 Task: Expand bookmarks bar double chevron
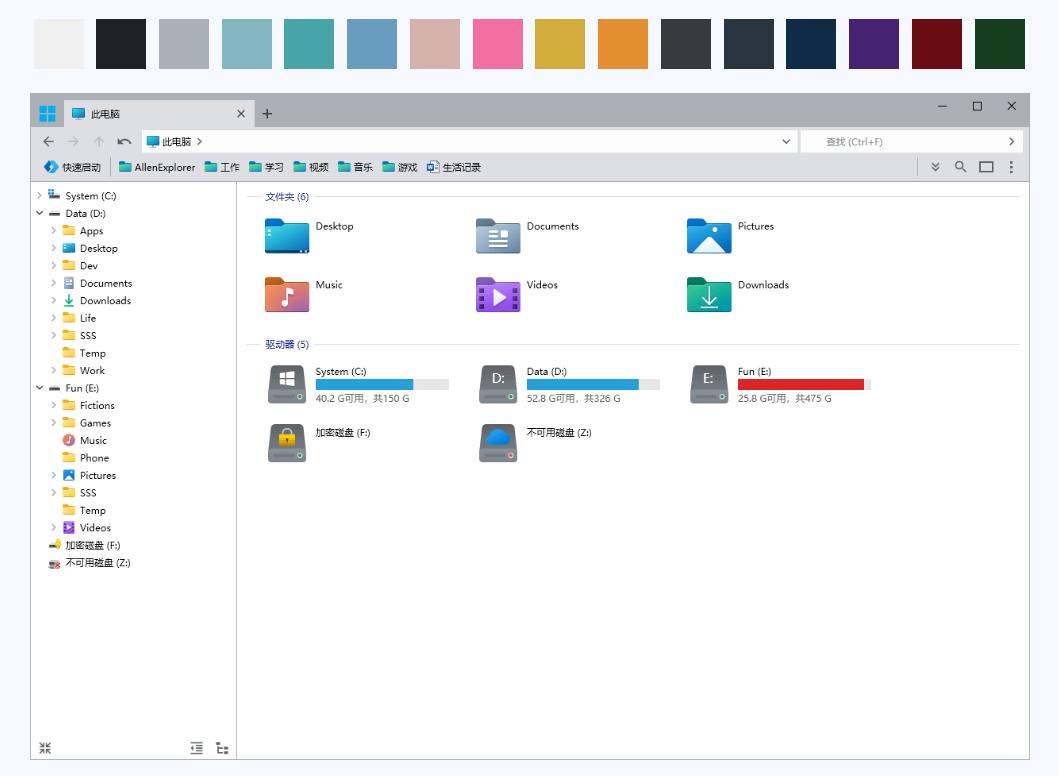pyautogui.click(x=935, y=167)
